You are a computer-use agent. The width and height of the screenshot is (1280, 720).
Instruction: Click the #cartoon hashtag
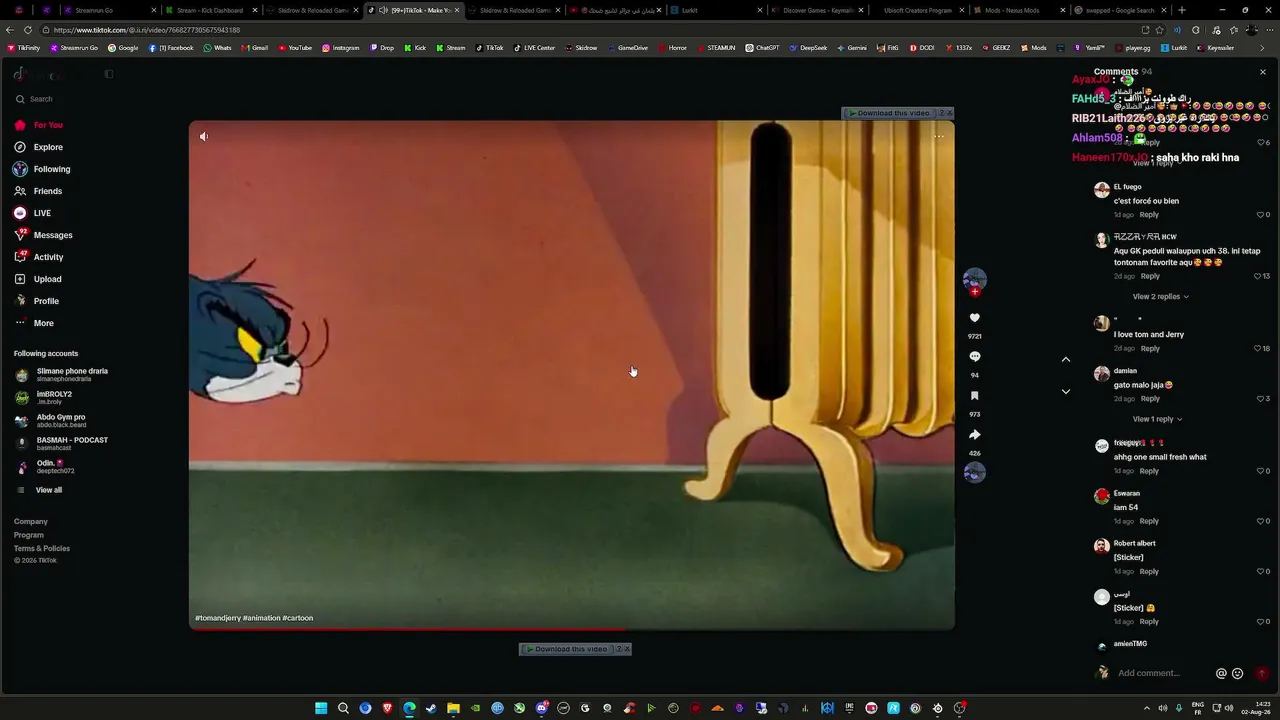[x=298, y=618]
